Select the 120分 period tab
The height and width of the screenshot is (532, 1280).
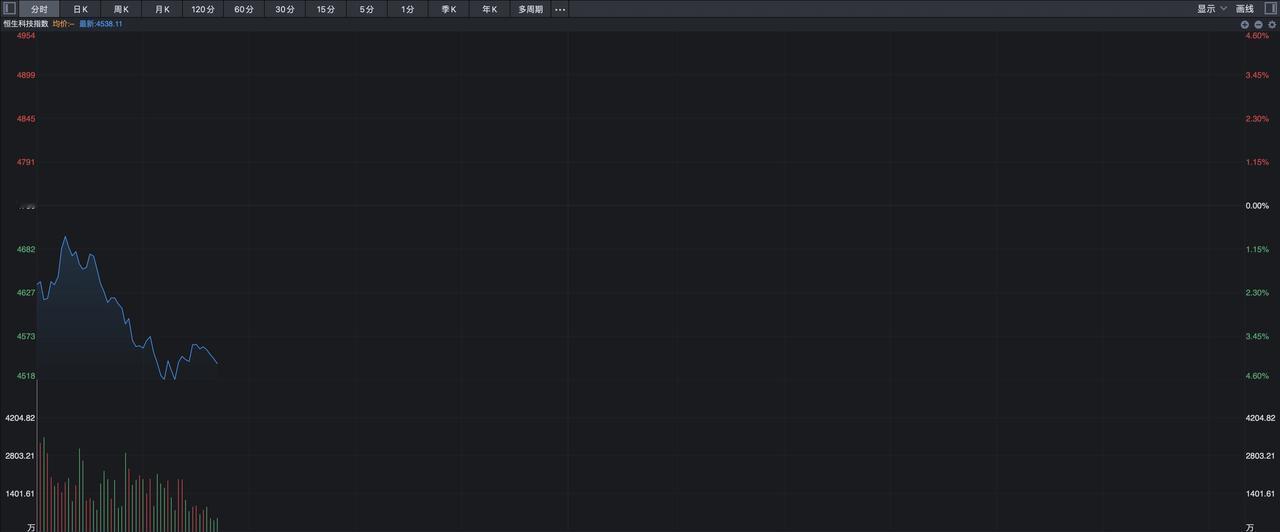(203, 9)
